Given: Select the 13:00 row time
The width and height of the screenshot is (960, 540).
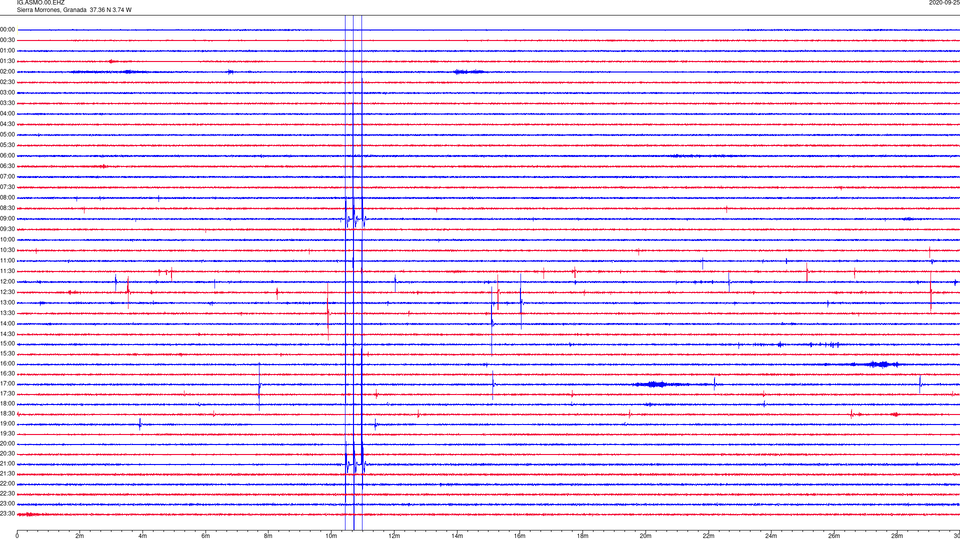Looking at the screenshot, I should point(8,302).
